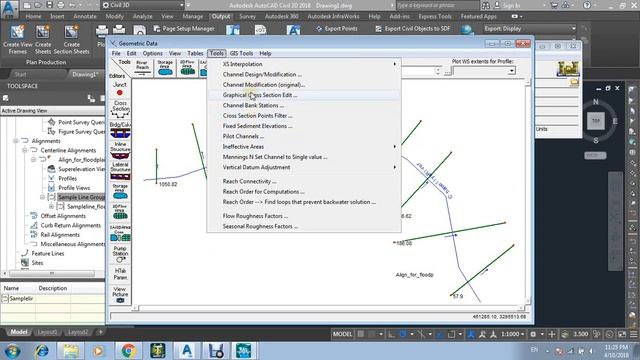Open the Lateral Structure editor
This screenshot has height=360, width=640.
coord(120,171)
